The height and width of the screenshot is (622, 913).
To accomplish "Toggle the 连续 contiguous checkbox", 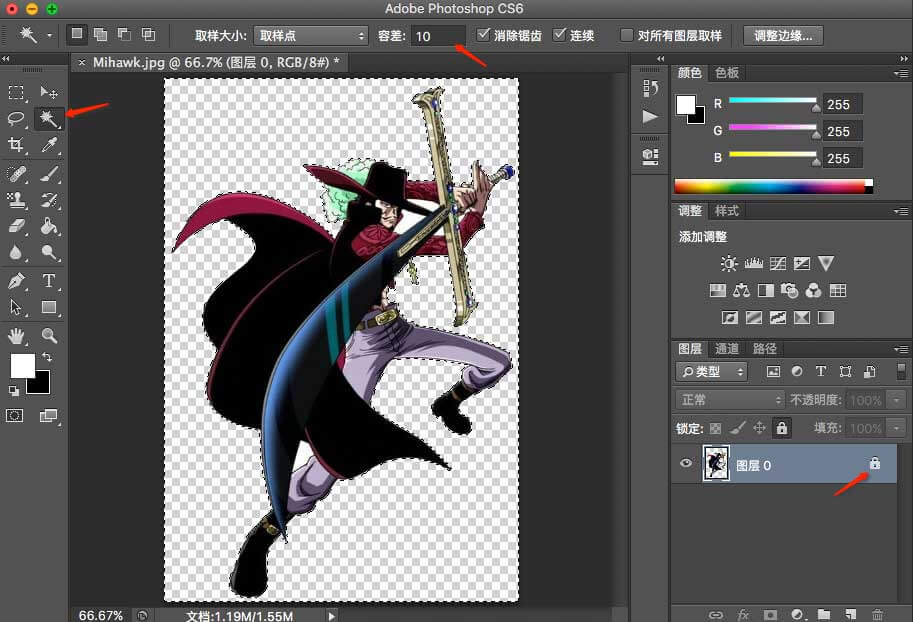I will pos(559,34).
